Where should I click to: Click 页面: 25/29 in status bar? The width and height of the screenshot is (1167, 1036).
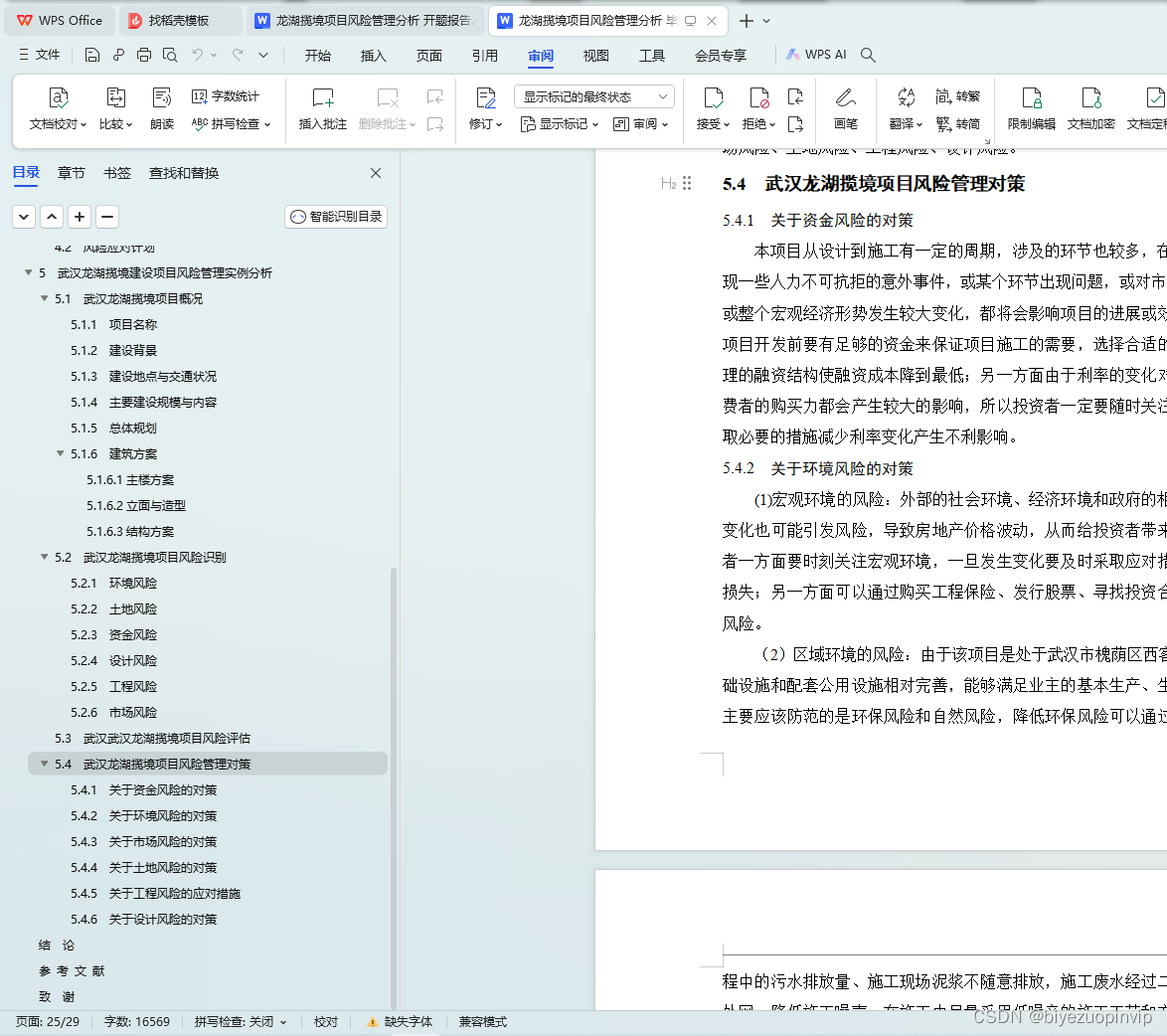pos(48,1022)
